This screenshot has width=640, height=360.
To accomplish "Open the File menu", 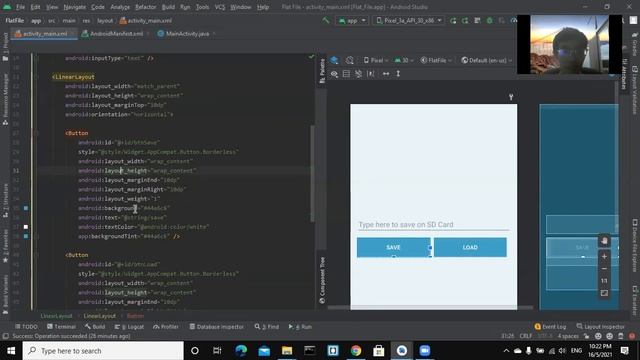I will coord(20,7).
